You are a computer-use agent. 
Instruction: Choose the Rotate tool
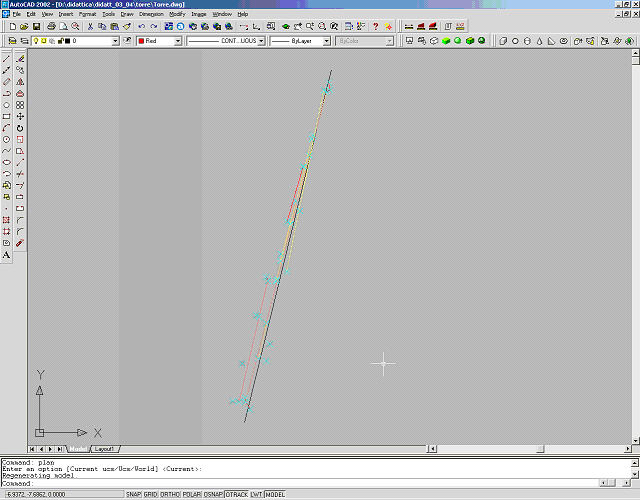tap(20, 128)
